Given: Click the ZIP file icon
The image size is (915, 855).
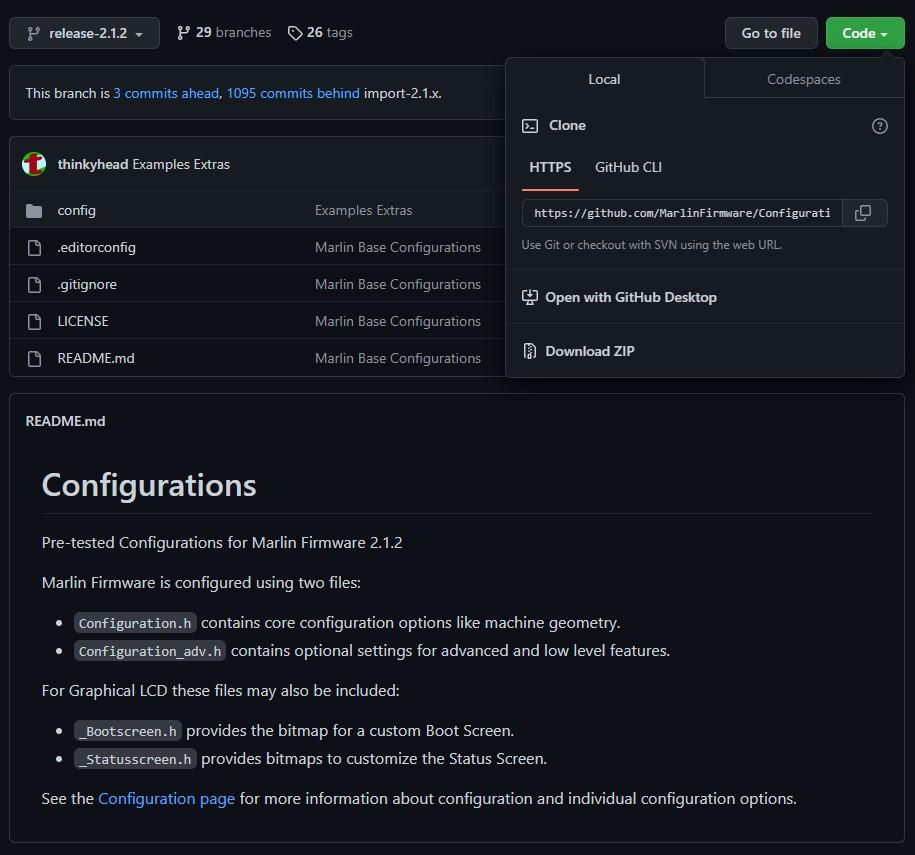Looking at the screenshot, I should pos(529,351).
